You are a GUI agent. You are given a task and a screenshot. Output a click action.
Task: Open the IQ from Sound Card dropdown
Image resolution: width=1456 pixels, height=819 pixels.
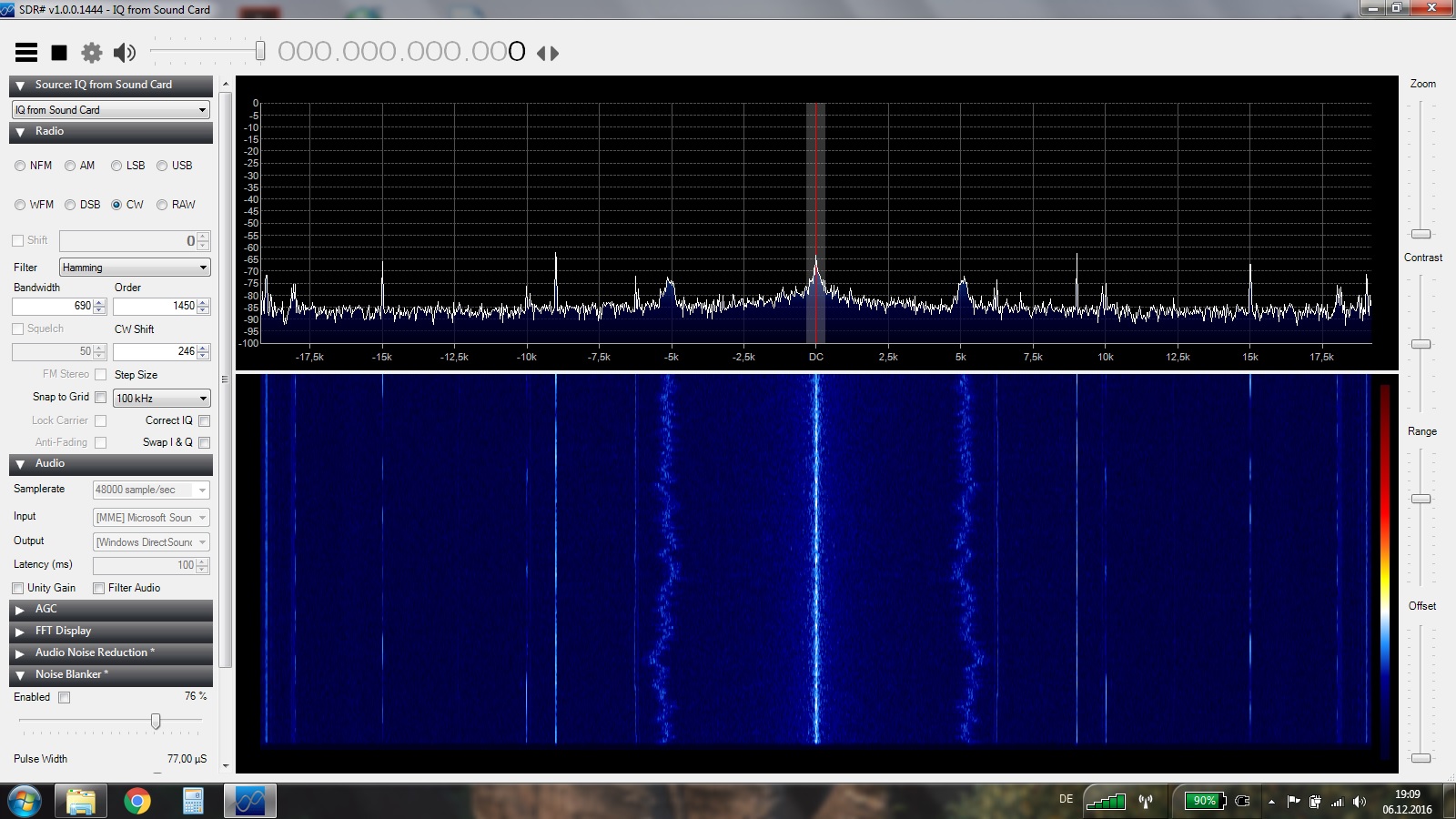pos(110,110)
